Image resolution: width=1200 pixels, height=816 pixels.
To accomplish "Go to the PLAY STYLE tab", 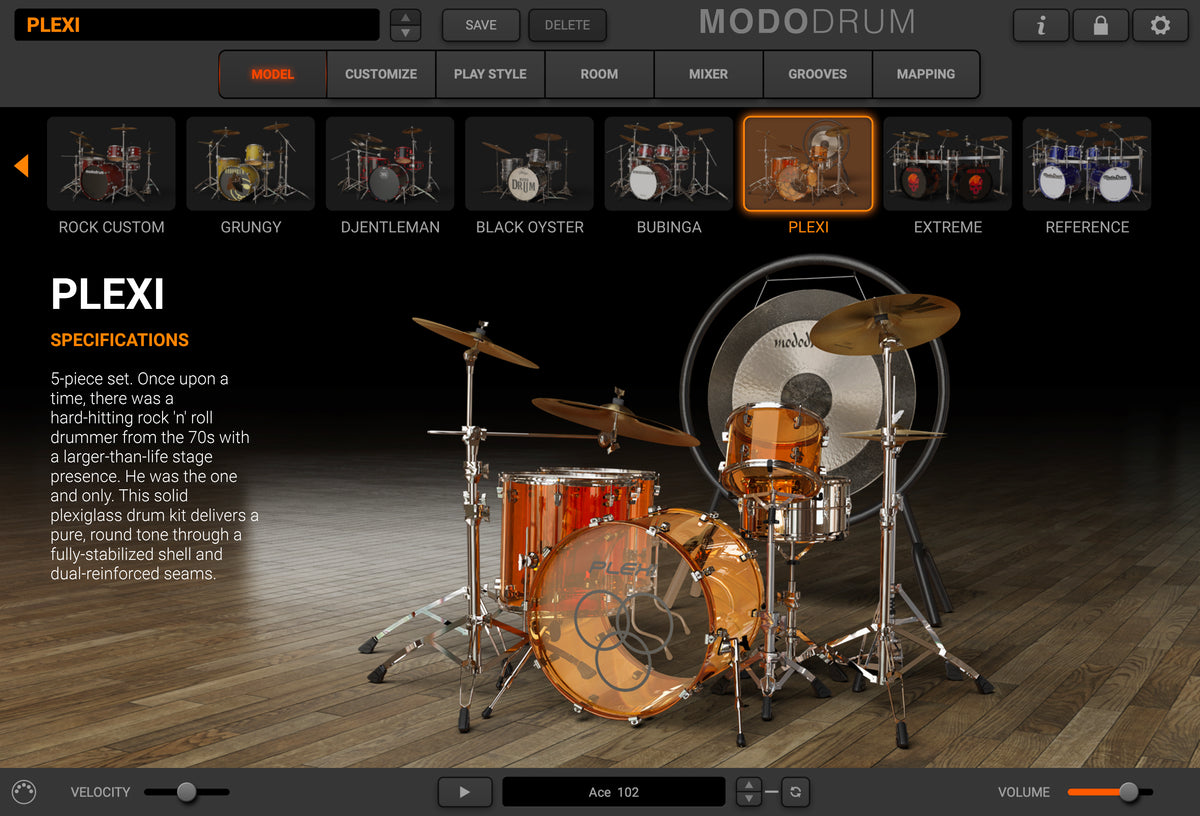I will pos(490,74).
